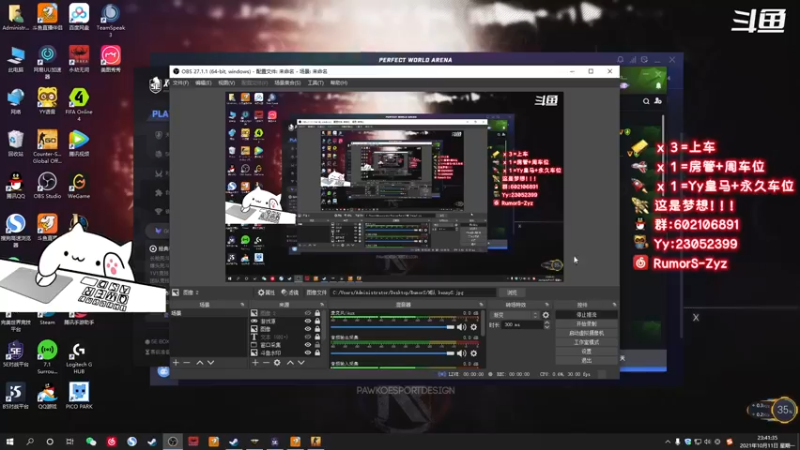Click 设置 Settings button in Controls

pos(586,352)
